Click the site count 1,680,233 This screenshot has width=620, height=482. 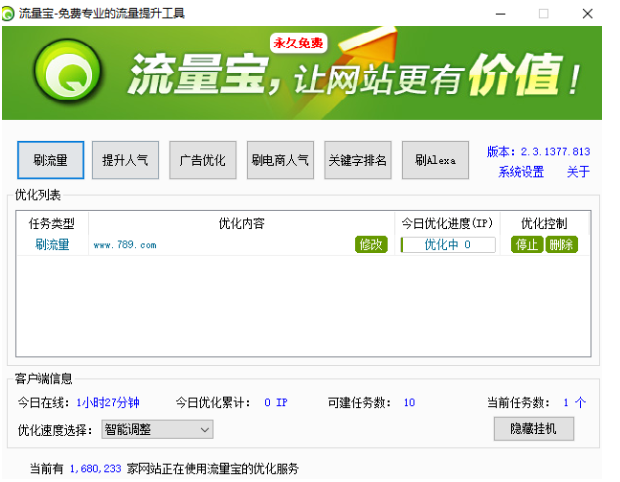(x=95, y=469)
